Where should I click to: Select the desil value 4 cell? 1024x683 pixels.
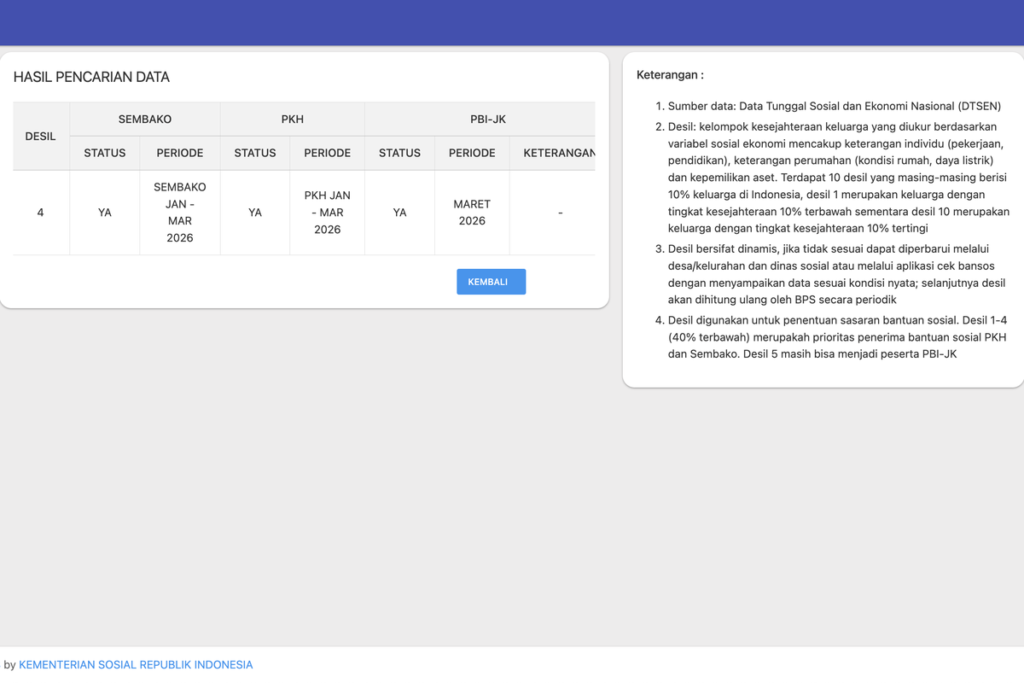[40, 212]
